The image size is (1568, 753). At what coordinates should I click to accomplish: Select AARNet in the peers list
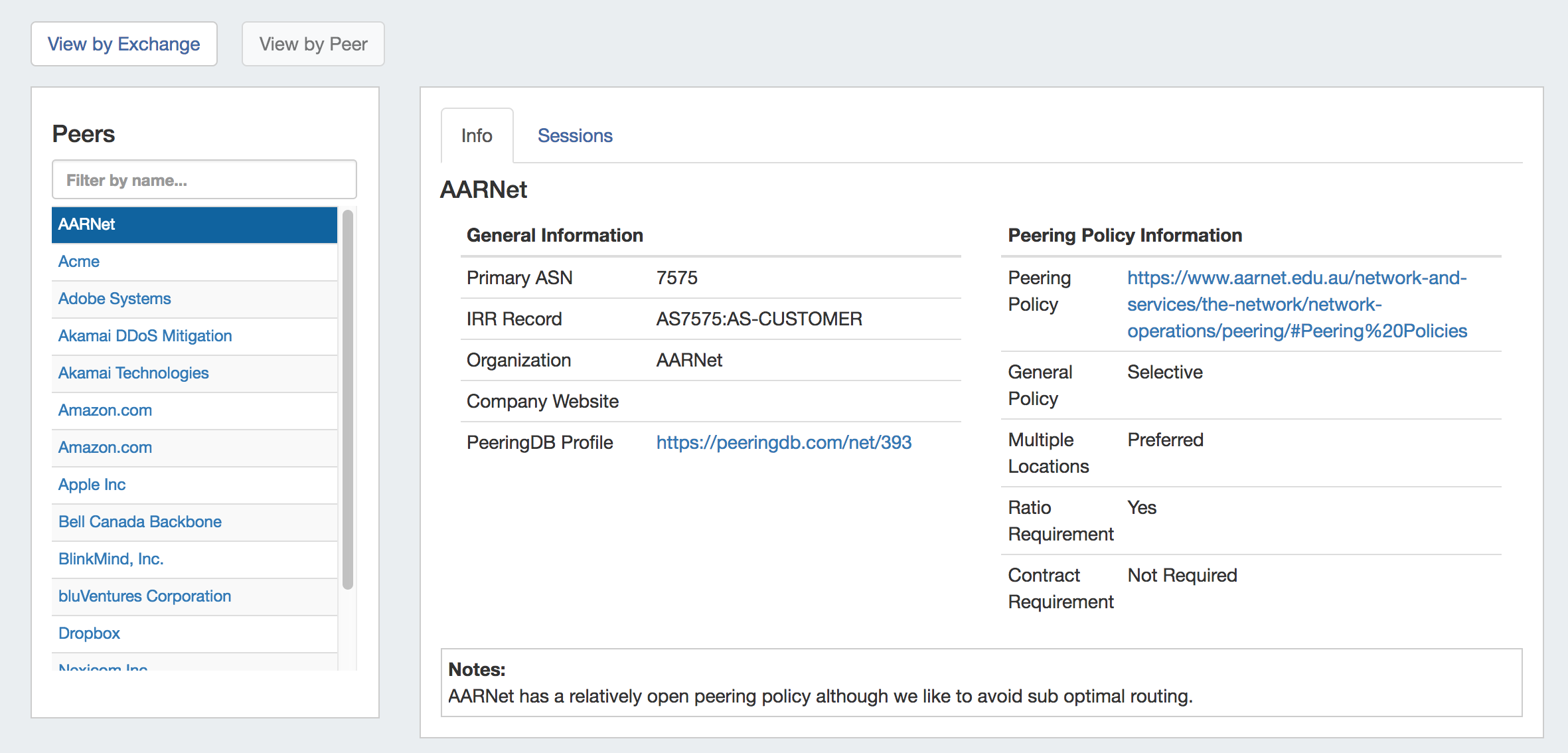pyautogui.click(x=194, y=224)
